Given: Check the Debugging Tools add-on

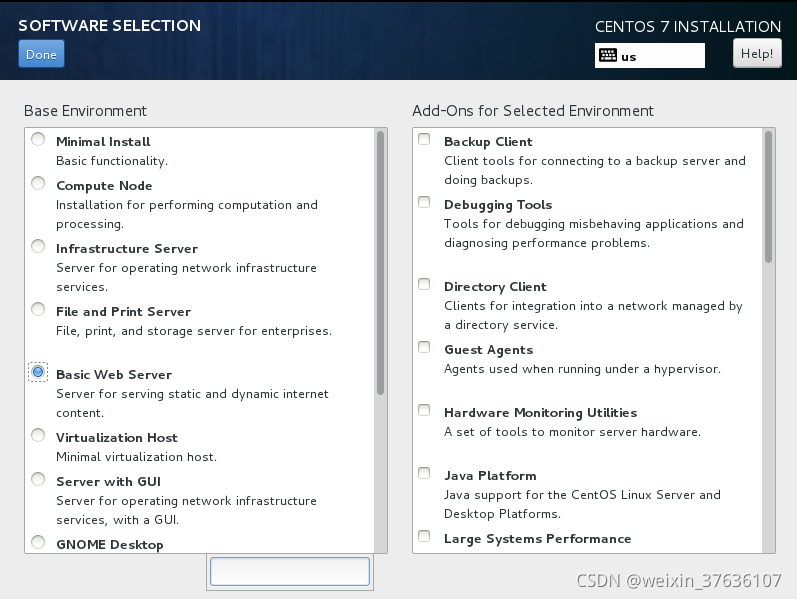Looking at the screenshot, I should point(425,203).
